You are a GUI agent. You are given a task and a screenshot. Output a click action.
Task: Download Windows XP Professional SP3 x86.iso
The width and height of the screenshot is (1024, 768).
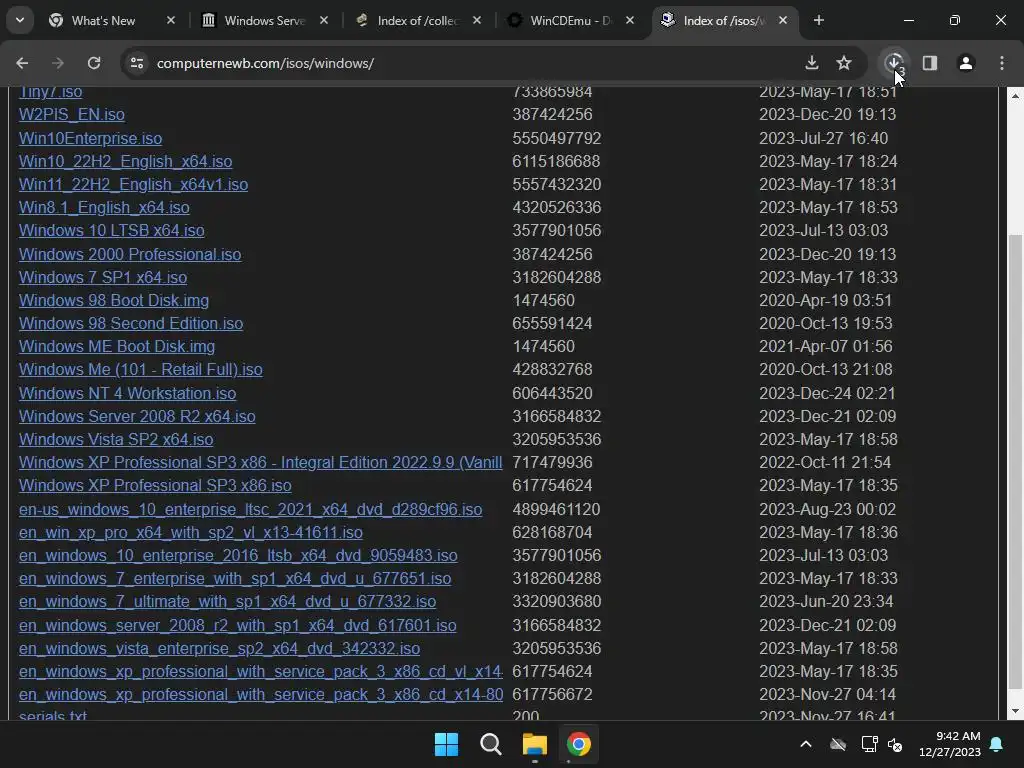click(x=155, y=485)
